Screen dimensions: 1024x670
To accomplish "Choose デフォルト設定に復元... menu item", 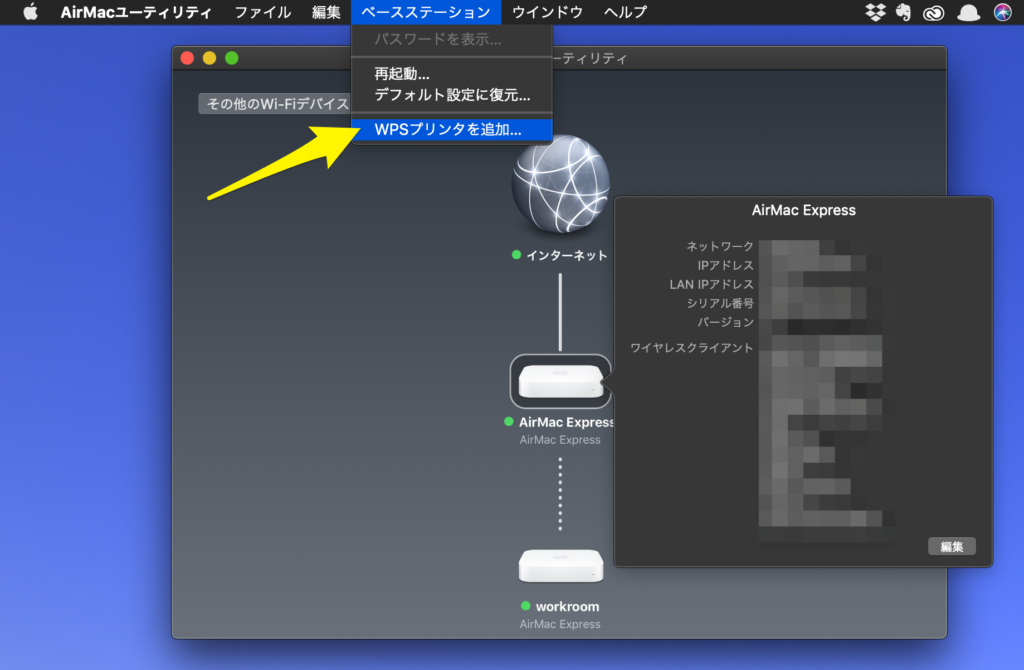I will coord(452,95).
